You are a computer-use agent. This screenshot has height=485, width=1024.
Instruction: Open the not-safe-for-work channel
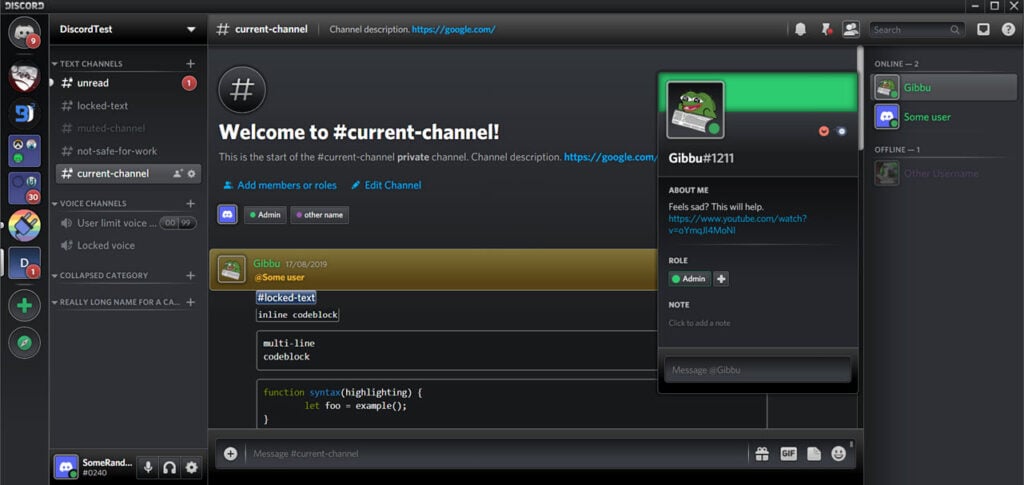coord(128,151)
